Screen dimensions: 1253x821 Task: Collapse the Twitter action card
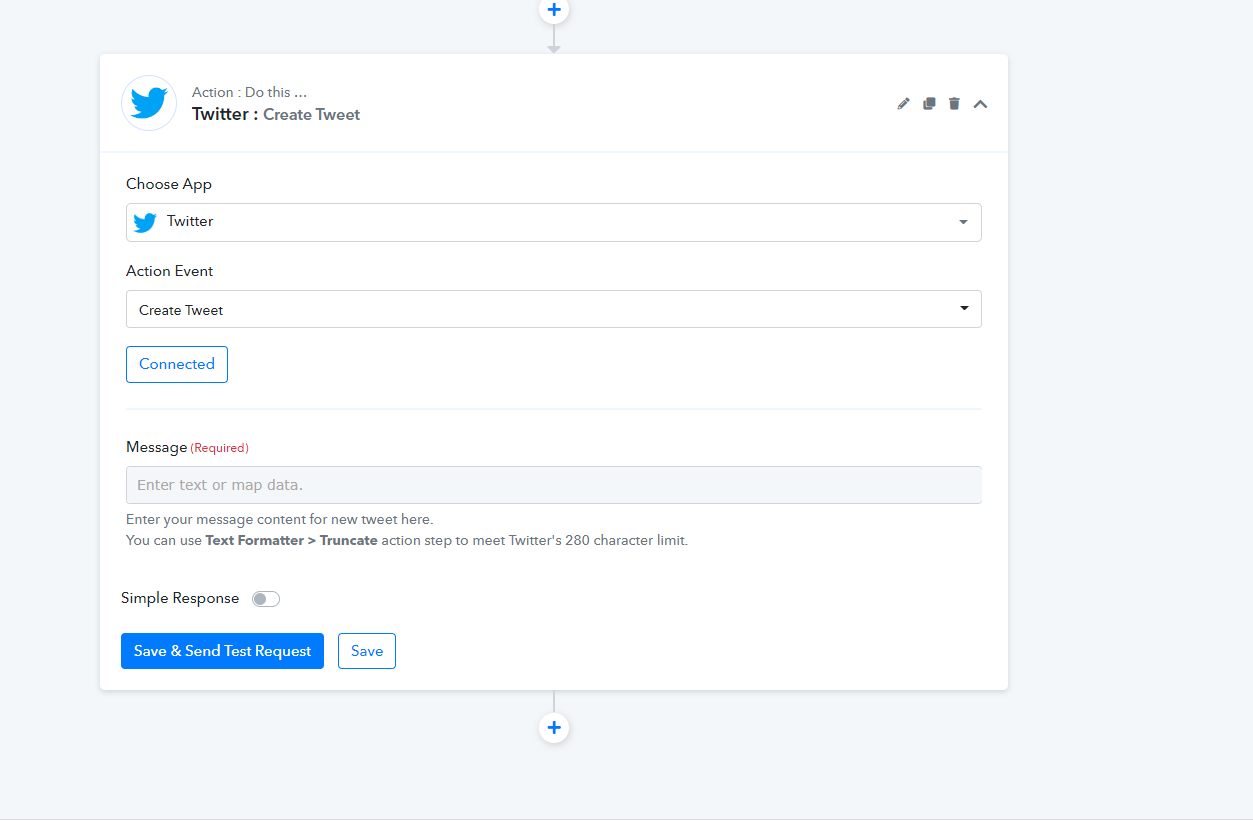(980, 104)
